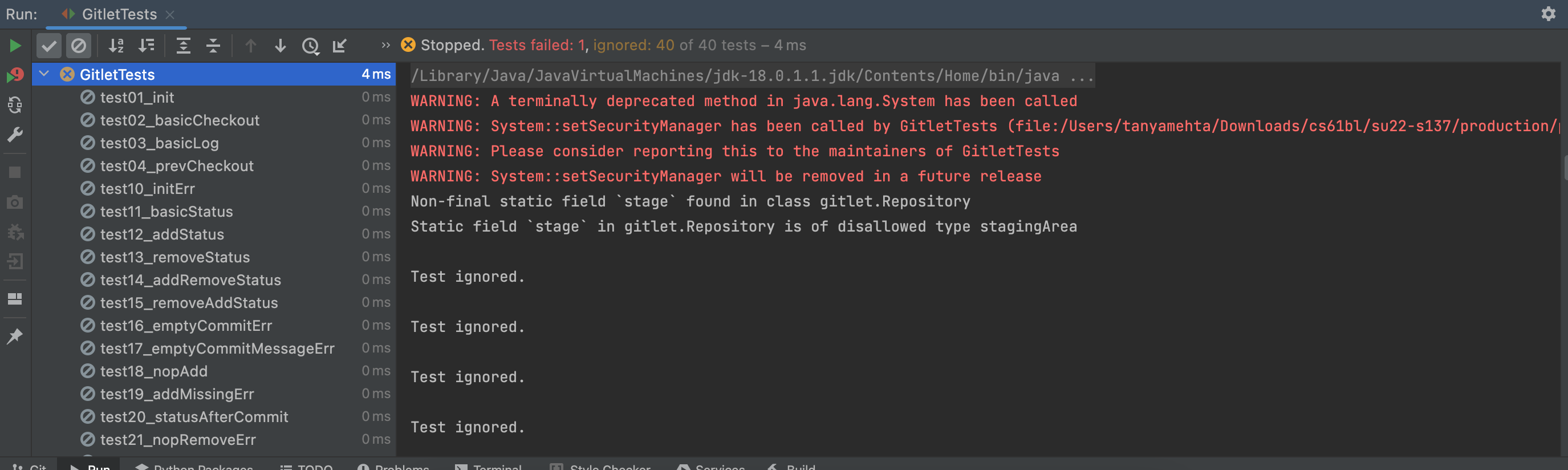Select test17_emptyCommitMessageErr test entry

pyautogui.click(x=217, y=349)
